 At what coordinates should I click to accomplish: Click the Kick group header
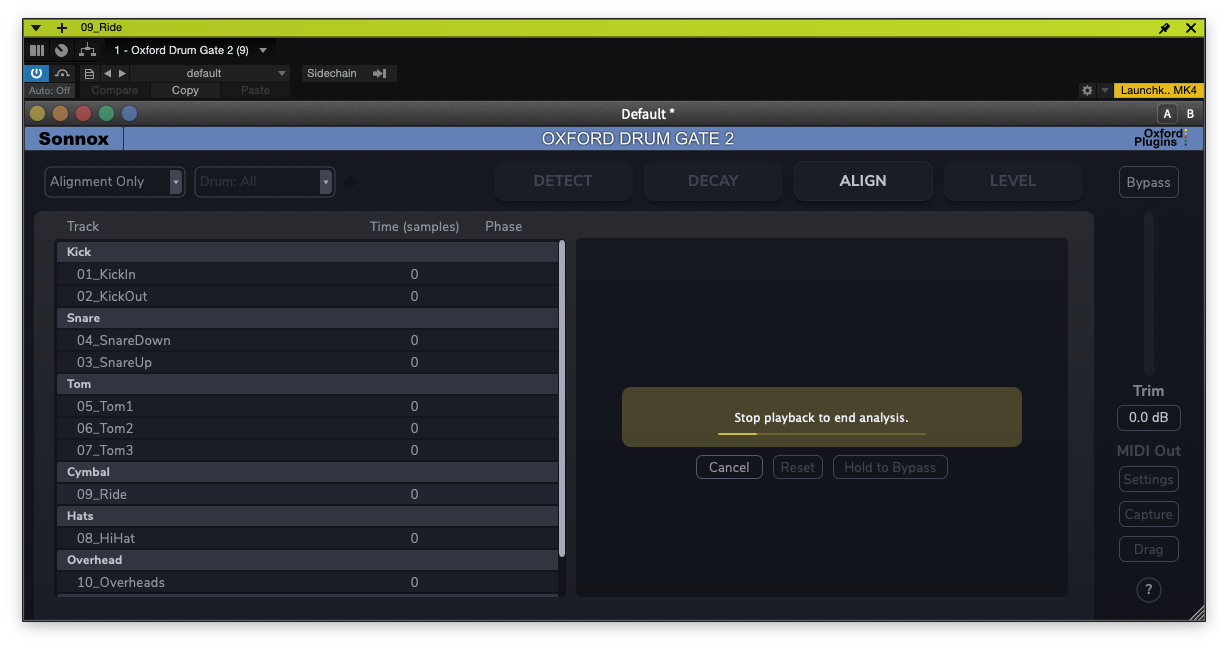[x=307, y=252]
